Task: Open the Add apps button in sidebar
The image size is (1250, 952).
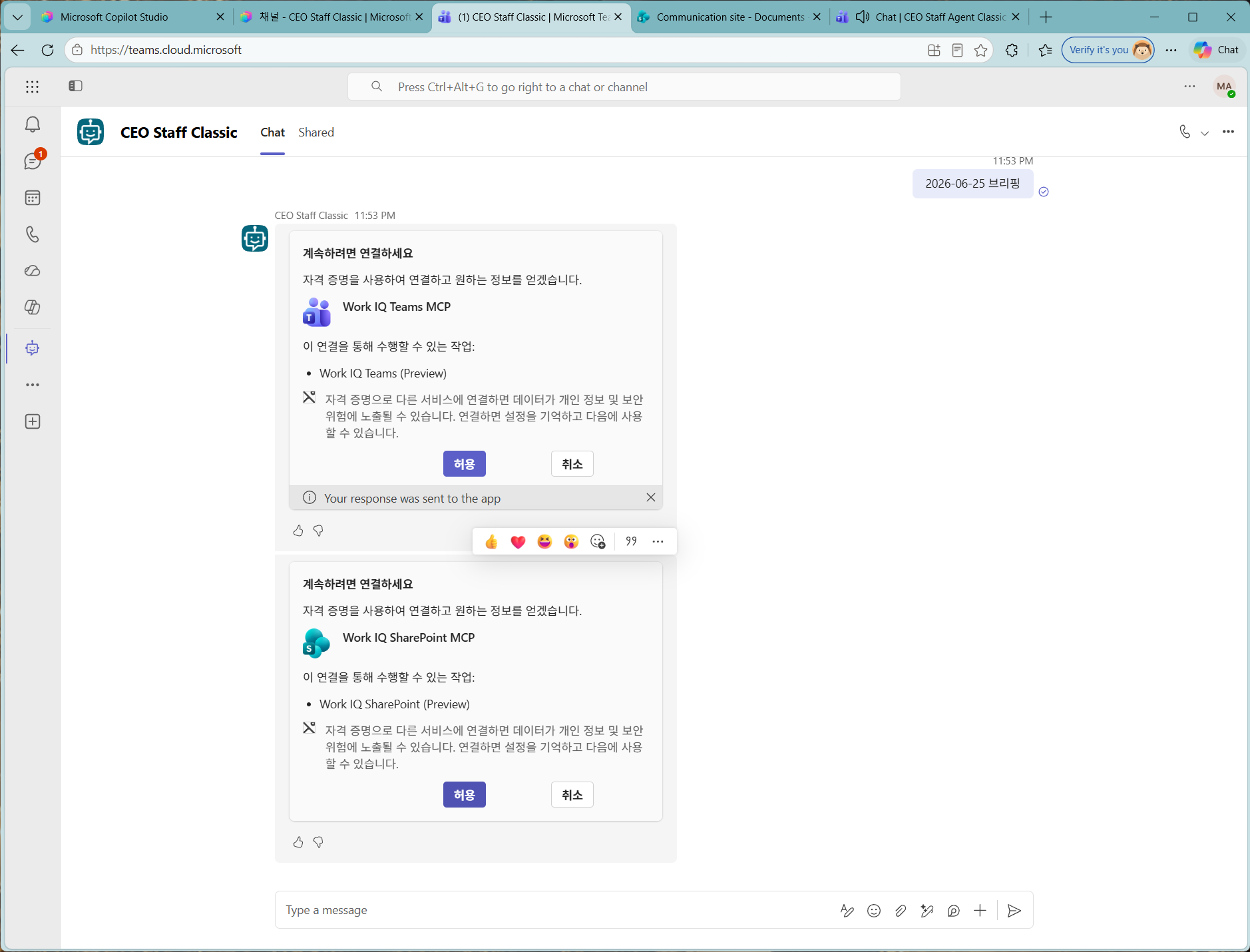Action: (32, 421)
